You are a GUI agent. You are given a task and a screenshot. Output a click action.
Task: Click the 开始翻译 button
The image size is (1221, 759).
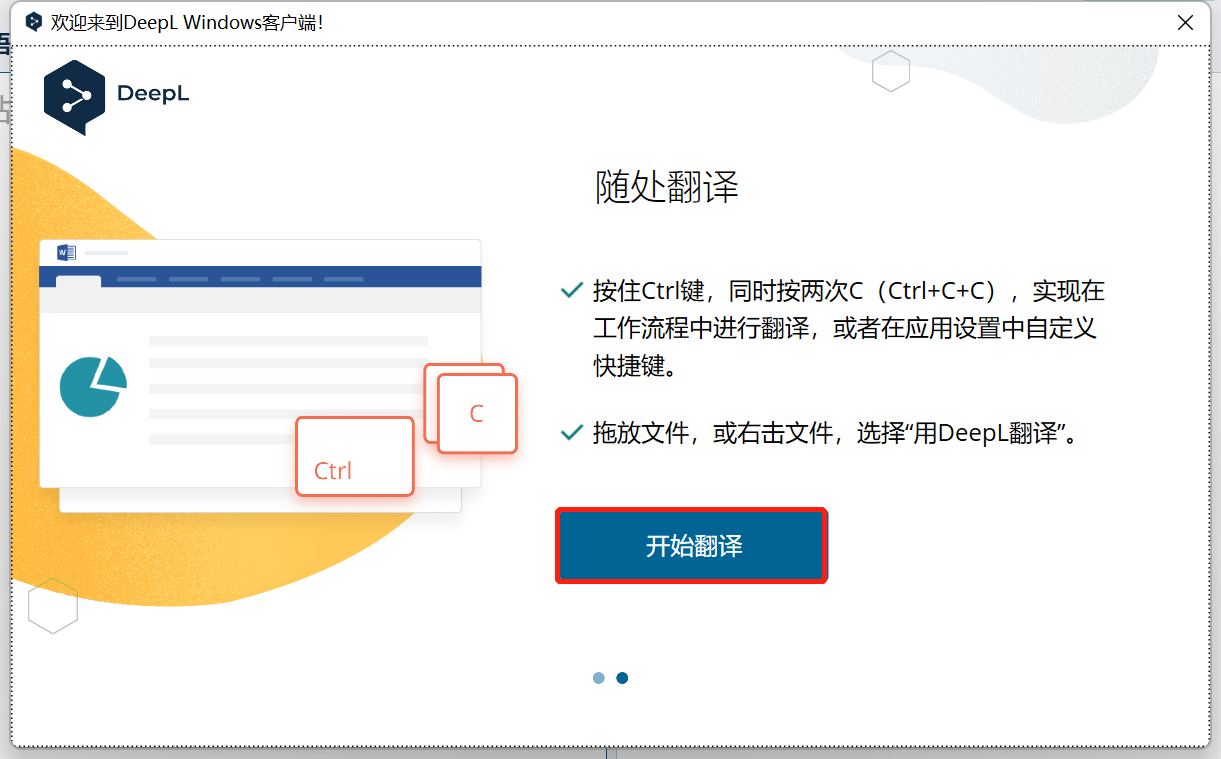click(691, 545)
